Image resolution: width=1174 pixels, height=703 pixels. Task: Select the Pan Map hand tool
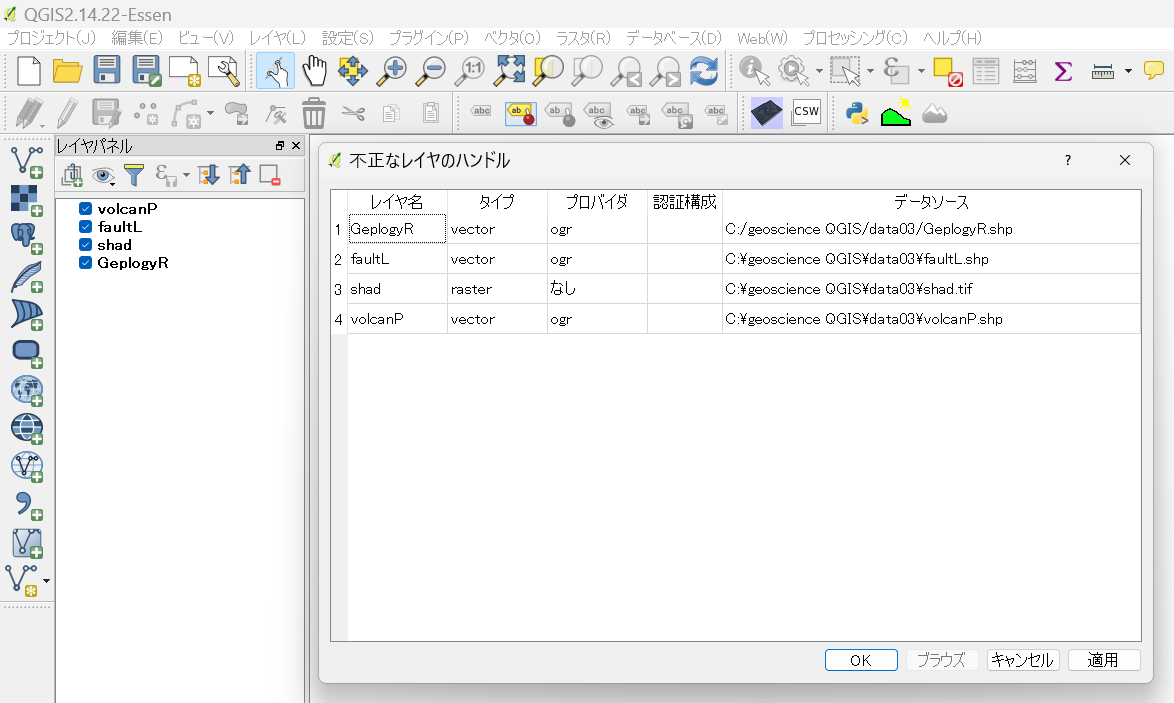(x=315, y=71)
